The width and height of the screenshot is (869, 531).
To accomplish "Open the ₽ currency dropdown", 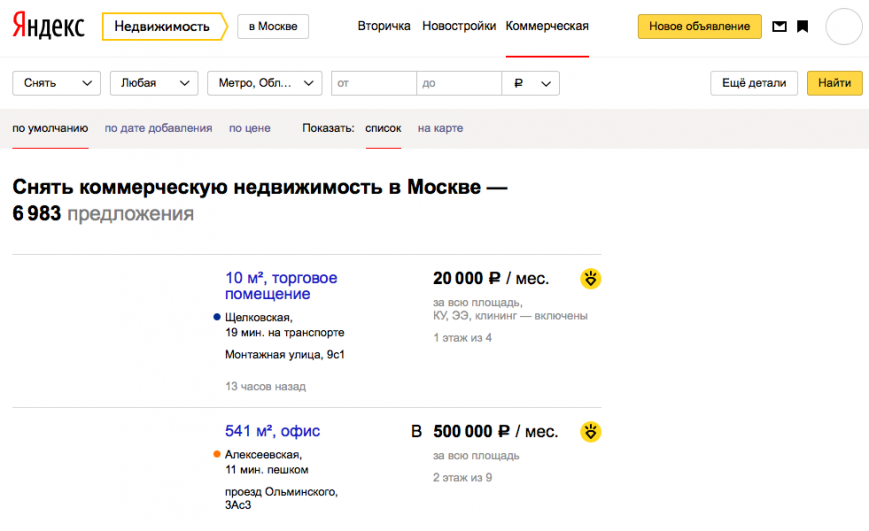I will (530, 83).
